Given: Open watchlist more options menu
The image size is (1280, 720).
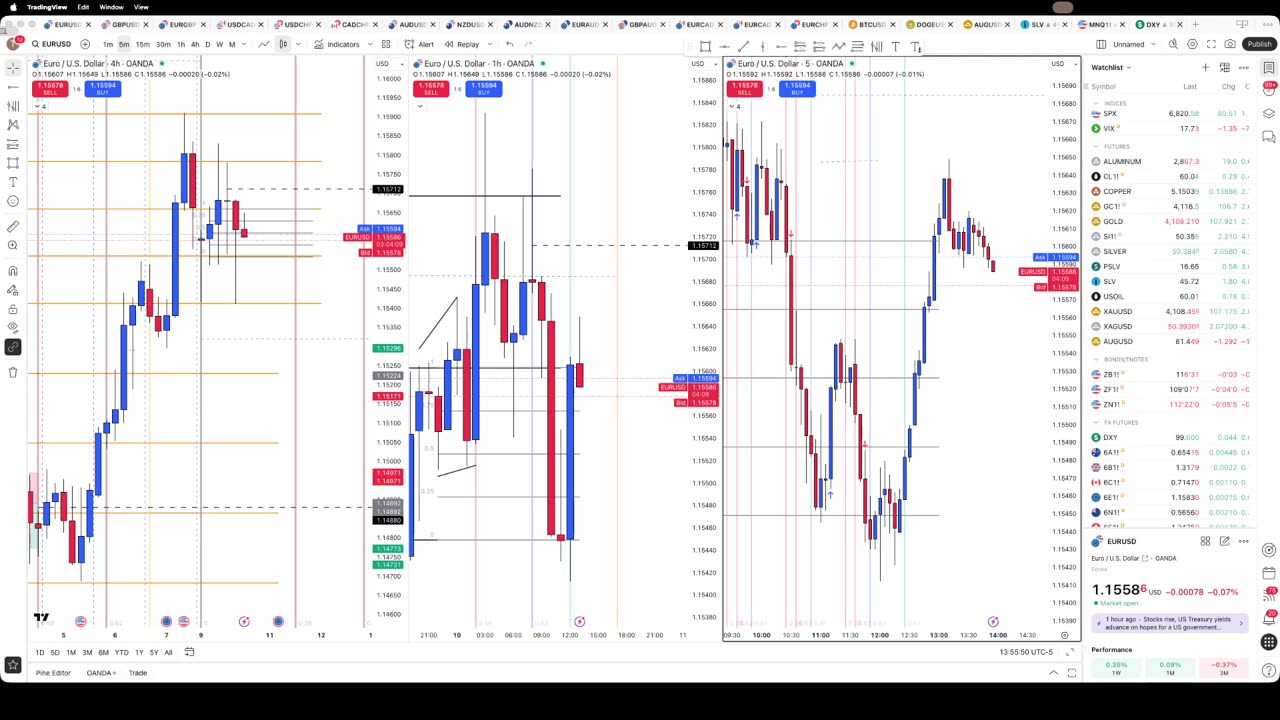Looking at the screenshot, I should pos(1243,68).
